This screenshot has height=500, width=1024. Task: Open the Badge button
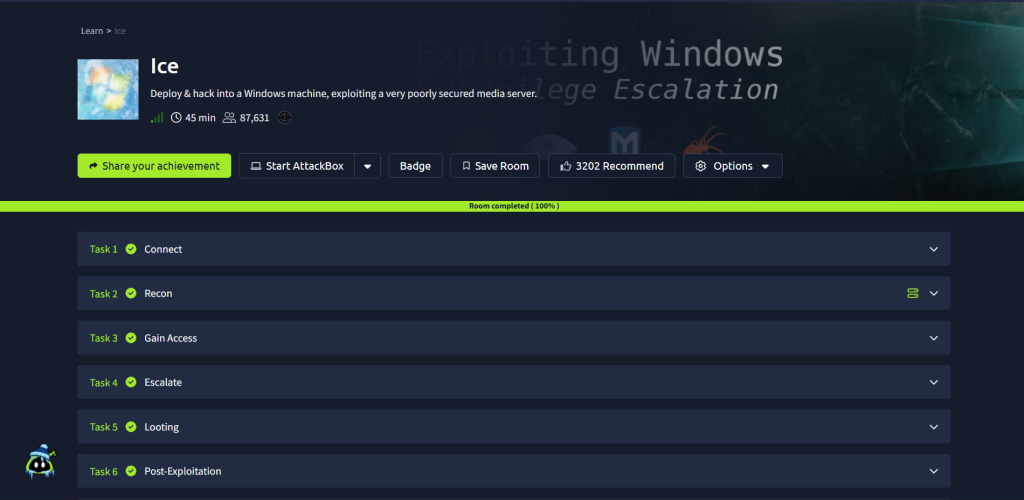[415, 166]
